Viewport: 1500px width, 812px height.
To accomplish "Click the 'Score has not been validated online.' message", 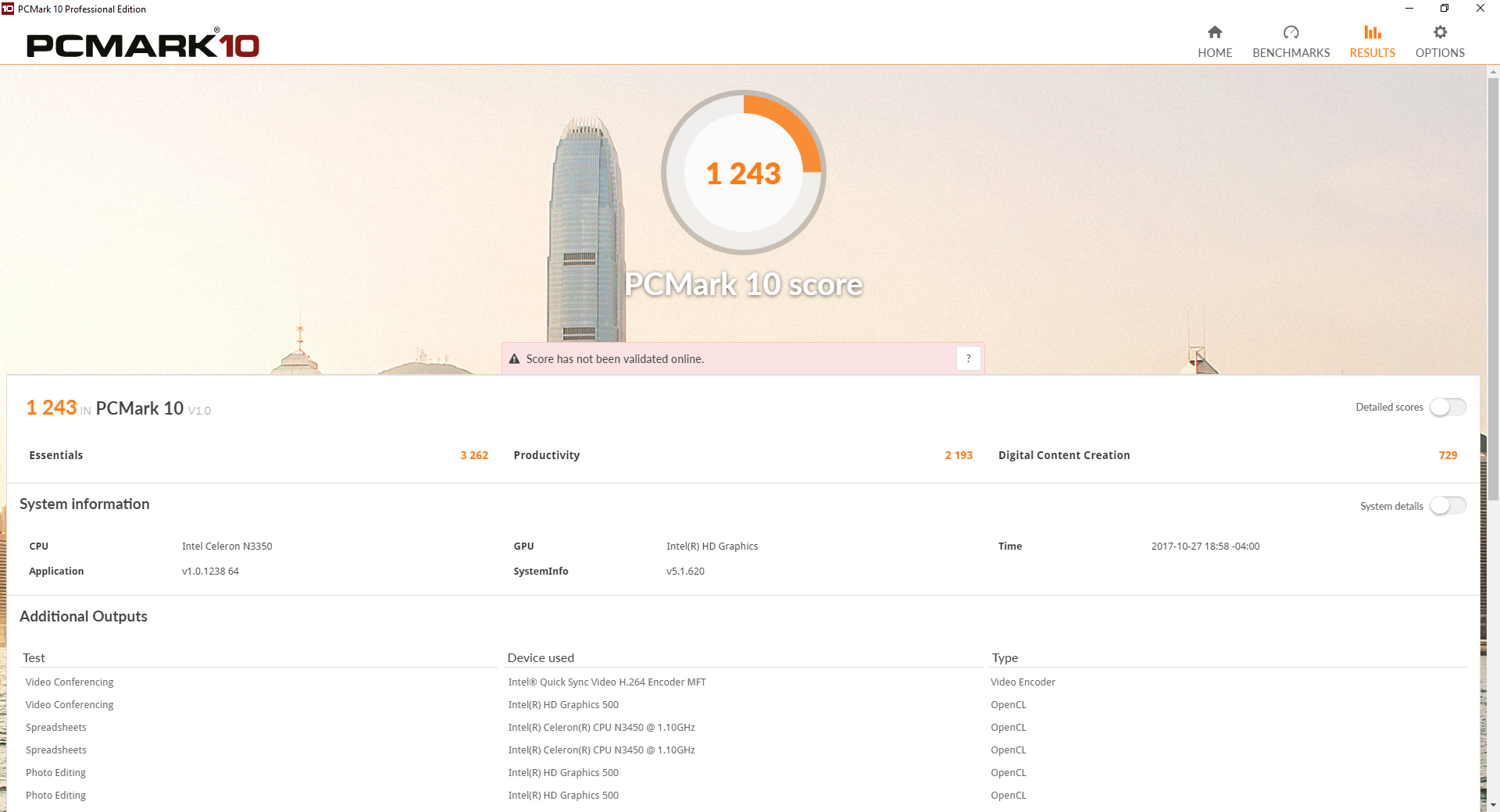I will pyautogui.click(x=615, y=359).
